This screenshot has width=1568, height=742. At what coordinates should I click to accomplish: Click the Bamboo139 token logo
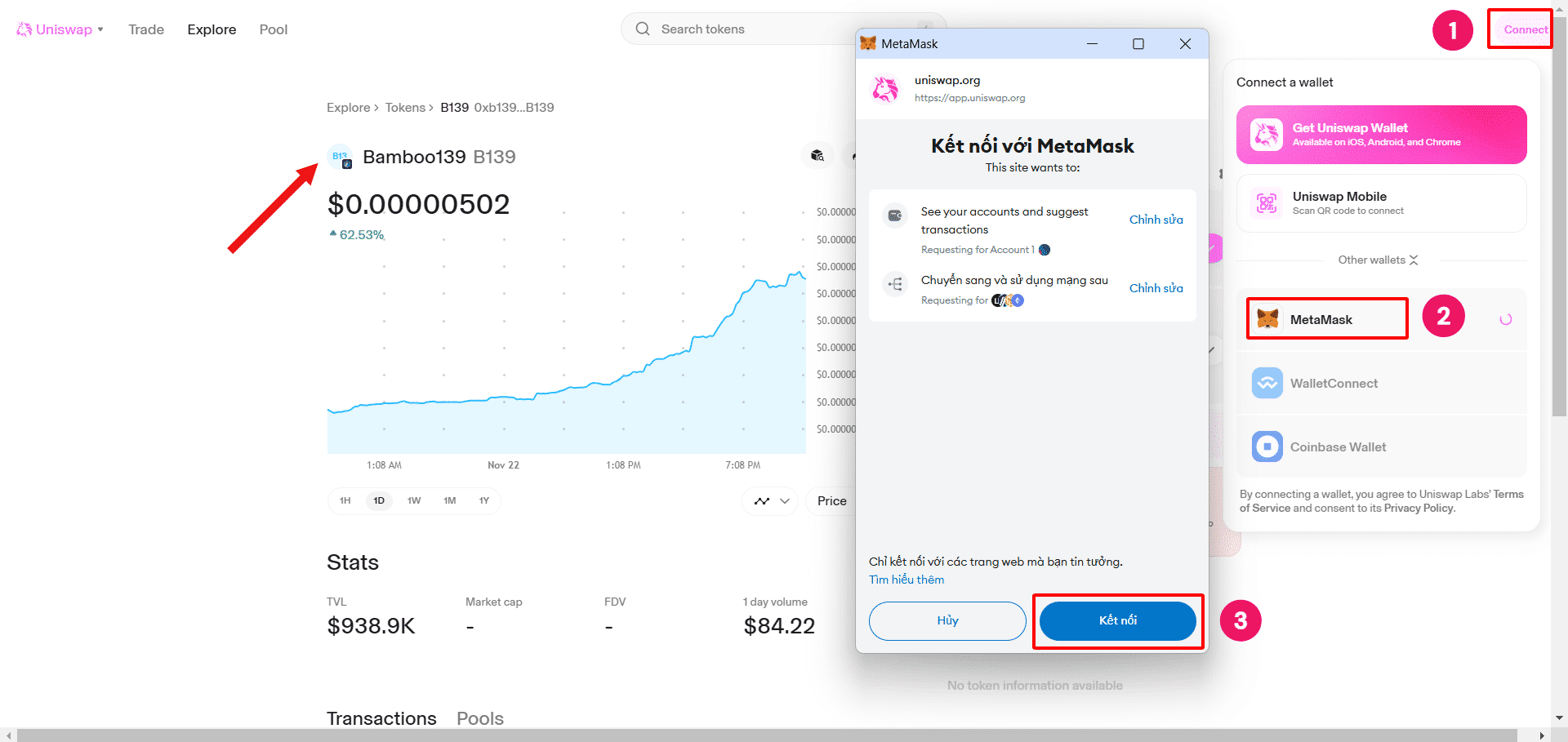[340, 157]
